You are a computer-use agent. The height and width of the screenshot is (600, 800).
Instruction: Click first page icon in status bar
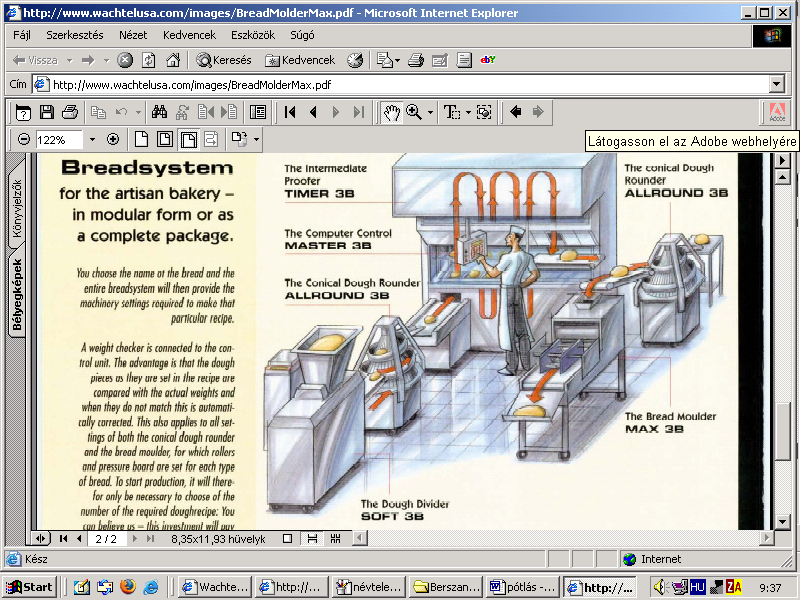tap(63, 538)
